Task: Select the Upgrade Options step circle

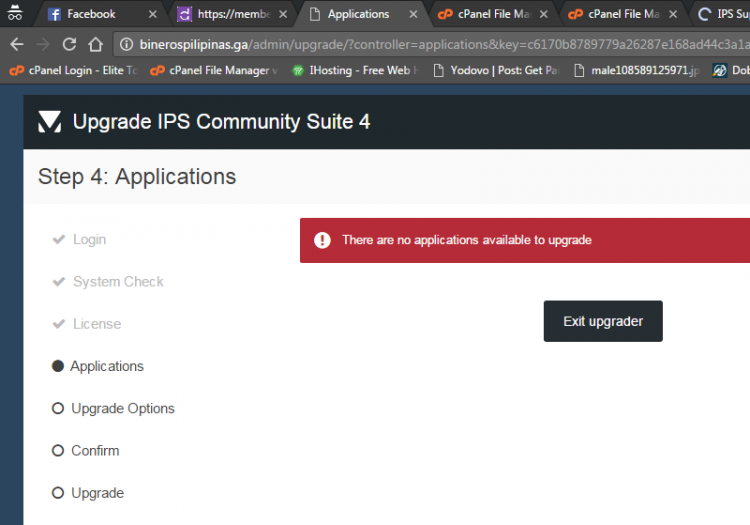Action: pos(58,408)
